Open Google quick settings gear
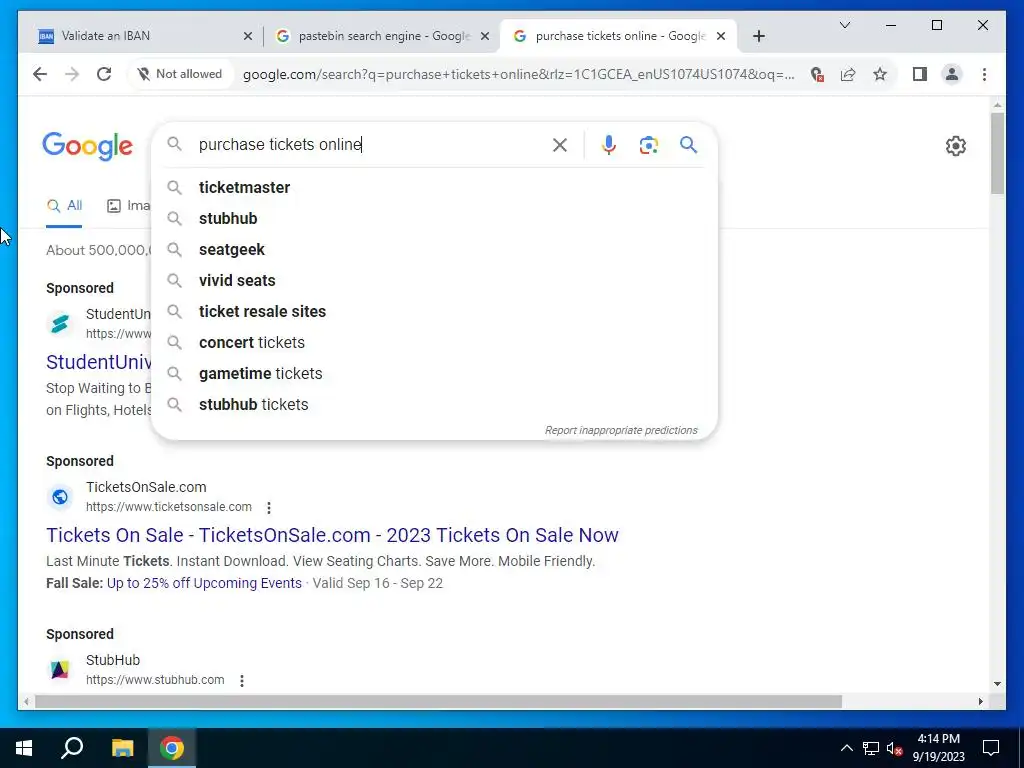 pos(955,146)
